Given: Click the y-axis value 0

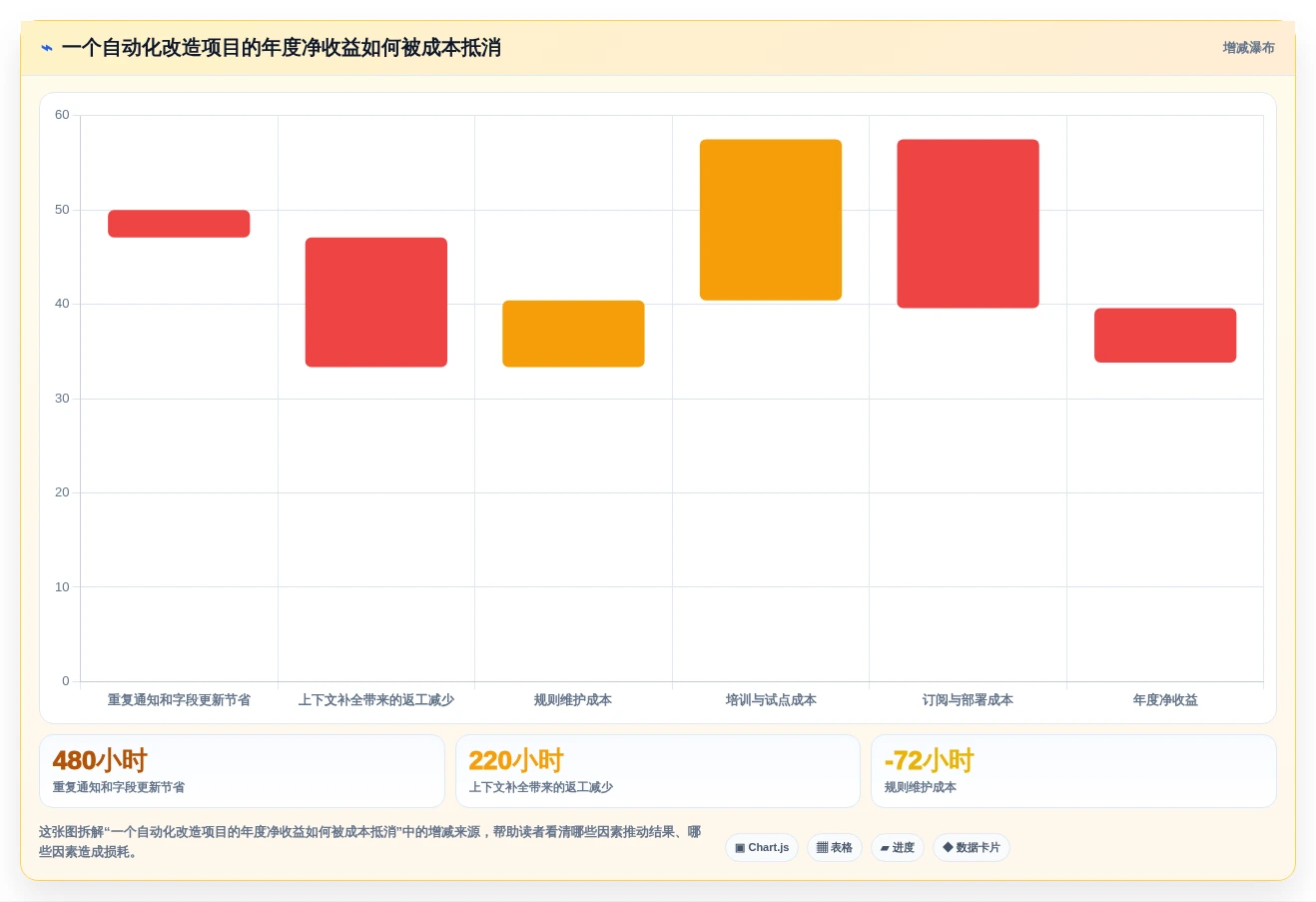Looking at the screenshot, I should coord(66,681).
